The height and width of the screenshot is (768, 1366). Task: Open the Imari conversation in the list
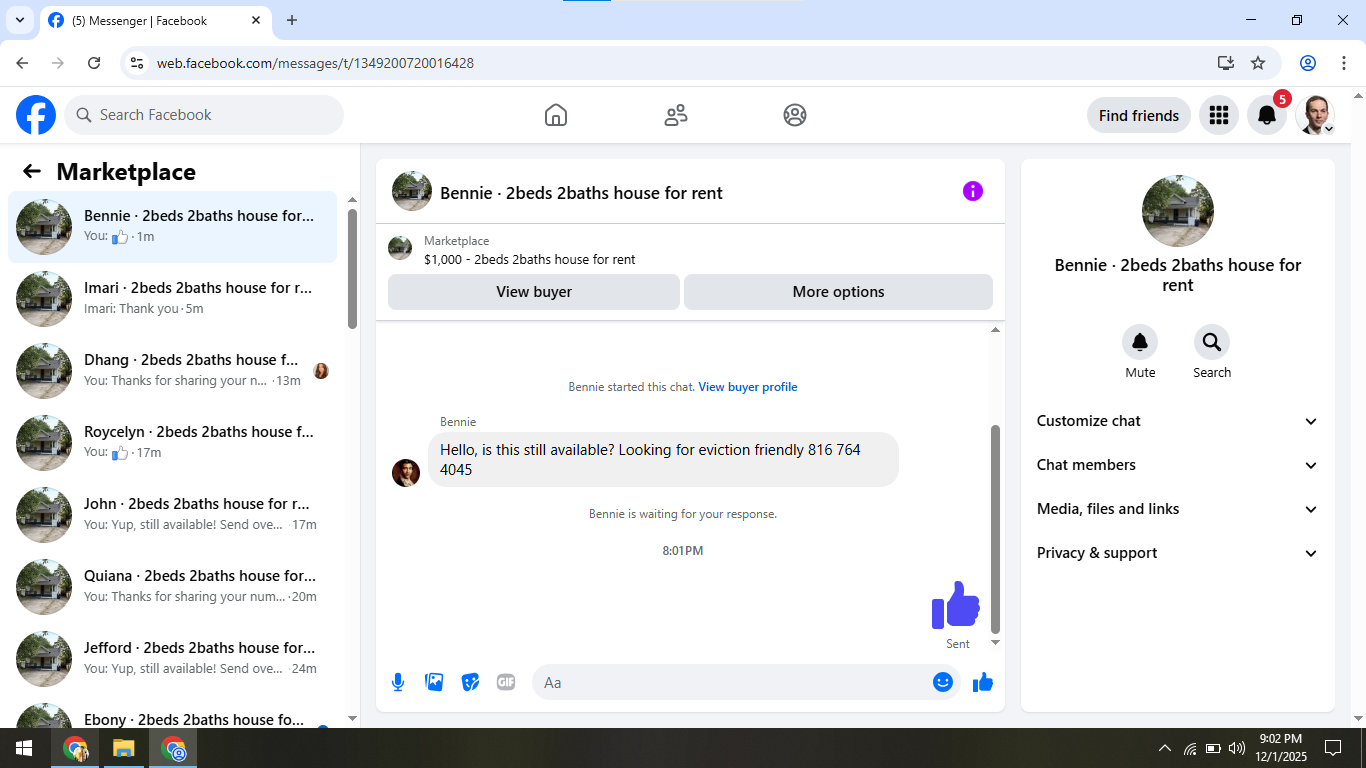click(x=172, y=299)
